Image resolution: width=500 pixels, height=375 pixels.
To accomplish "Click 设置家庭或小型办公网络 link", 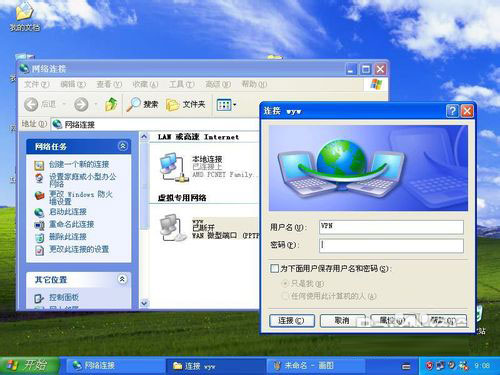I will (x=82, y=180).
